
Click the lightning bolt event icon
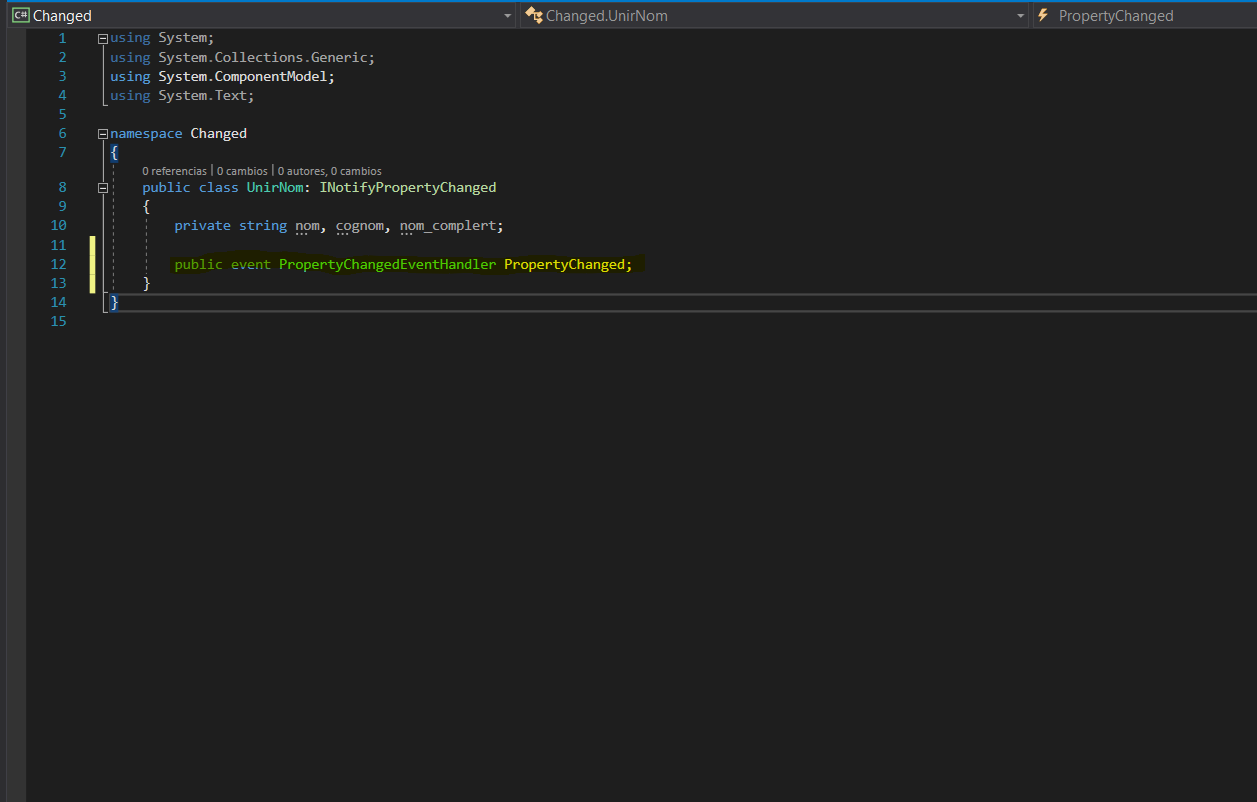[x=1044, y=16]
